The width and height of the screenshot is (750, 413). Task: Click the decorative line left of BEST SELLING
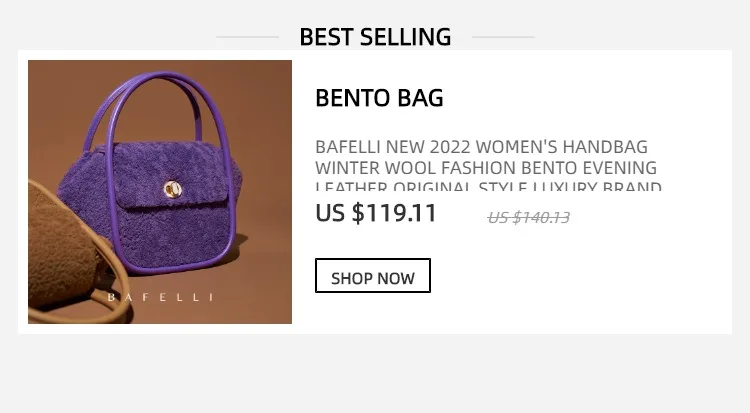247,37
